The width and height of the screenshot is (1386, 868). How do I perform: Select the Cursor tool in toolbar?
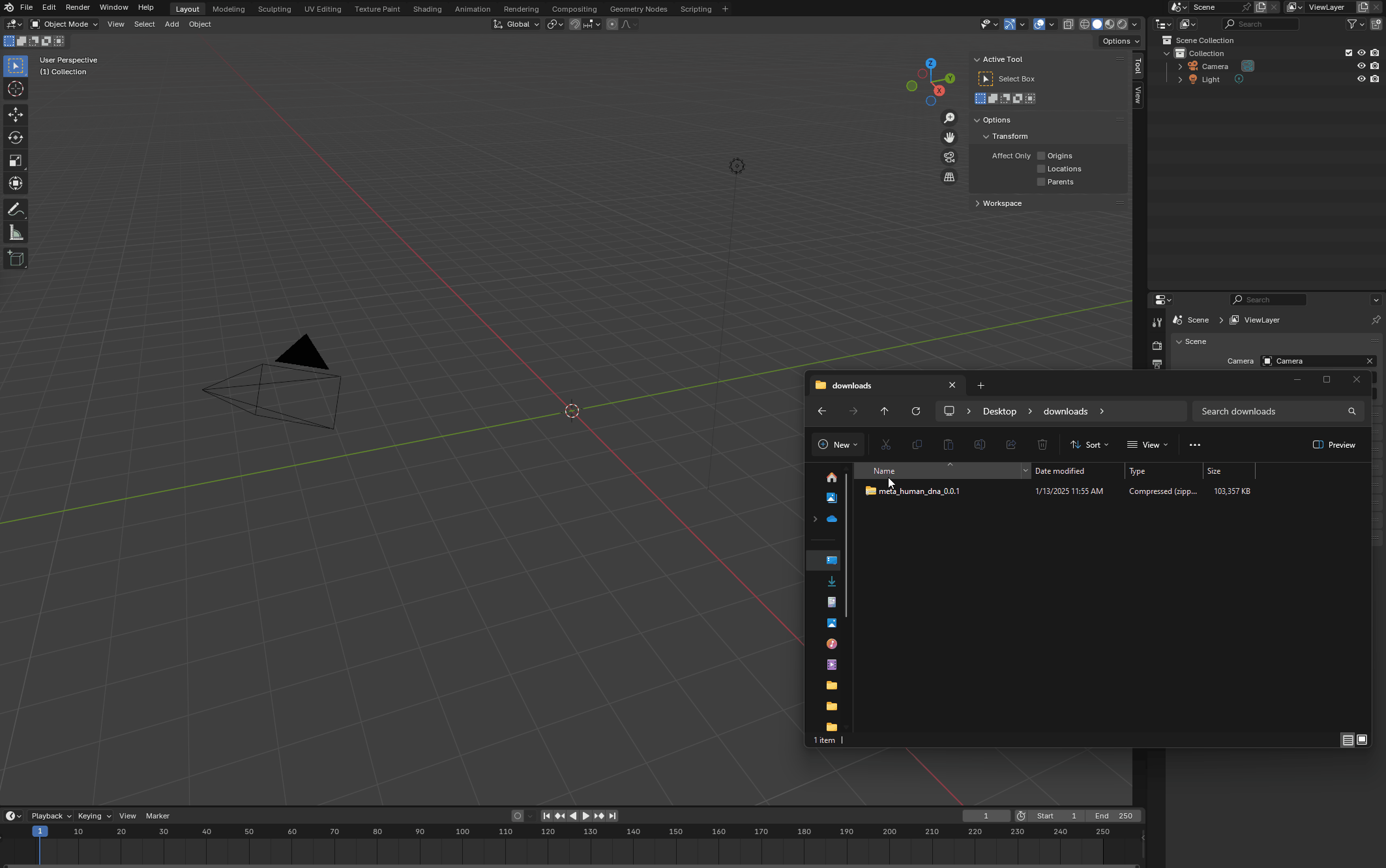tap(16, 89)
